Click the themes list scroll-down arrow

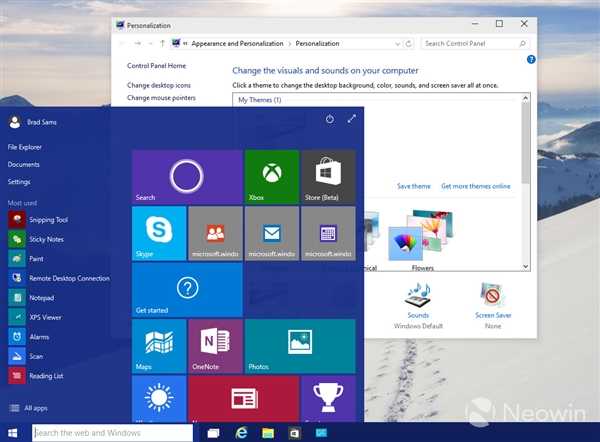(526, 266)
